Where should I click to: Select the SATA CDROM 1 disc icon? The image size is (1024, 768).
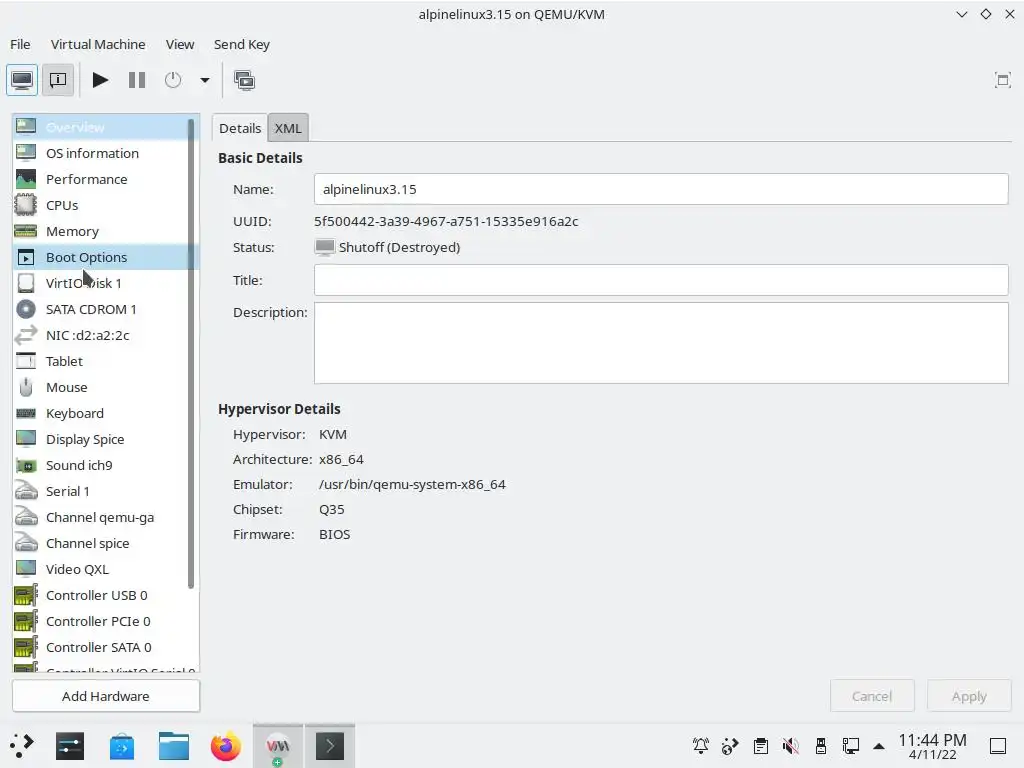(x=26, y=309)
